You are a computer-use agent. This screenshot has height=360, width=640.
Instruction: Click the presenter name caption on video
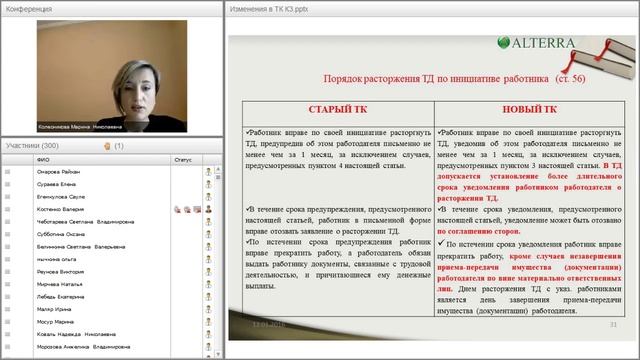click(80, 127)
